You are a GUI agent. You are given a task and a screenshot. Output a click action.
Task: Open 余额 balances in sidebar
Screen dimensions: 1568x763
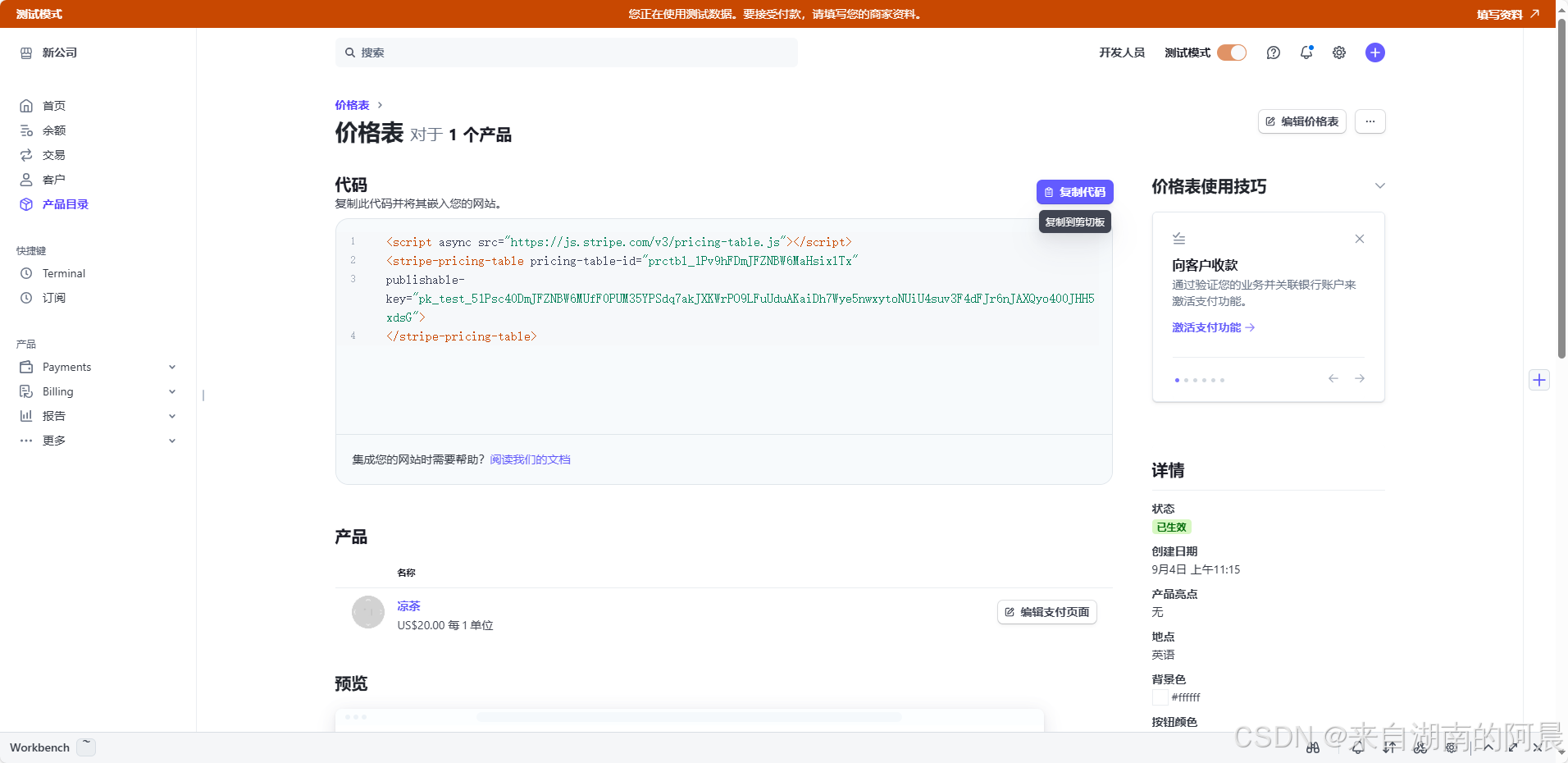[53, 130]
